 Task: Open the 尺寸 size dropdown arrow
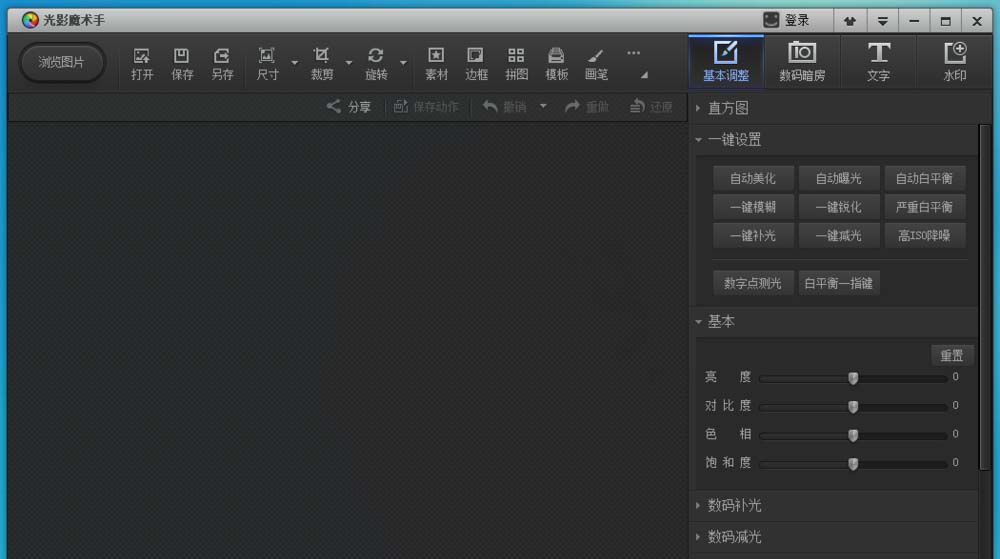coord(294,63)
